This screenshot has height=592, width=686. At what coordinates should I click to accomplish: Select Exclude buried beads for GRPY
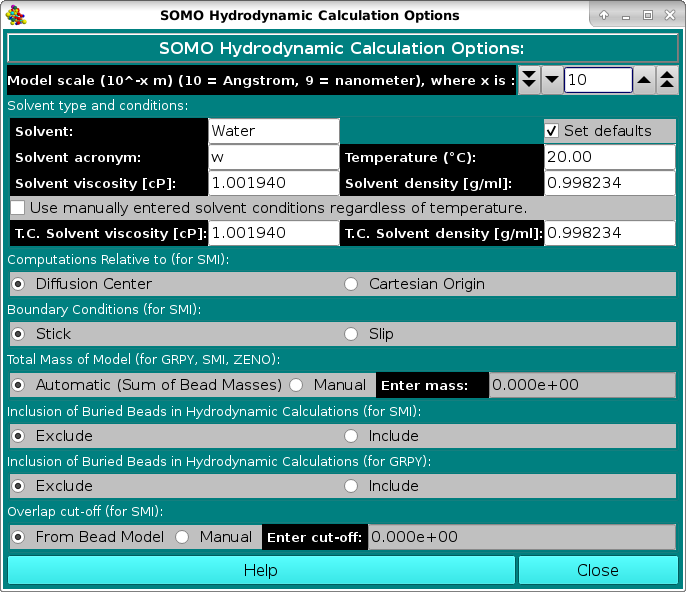pyautogui.click(x=18, y=486)
